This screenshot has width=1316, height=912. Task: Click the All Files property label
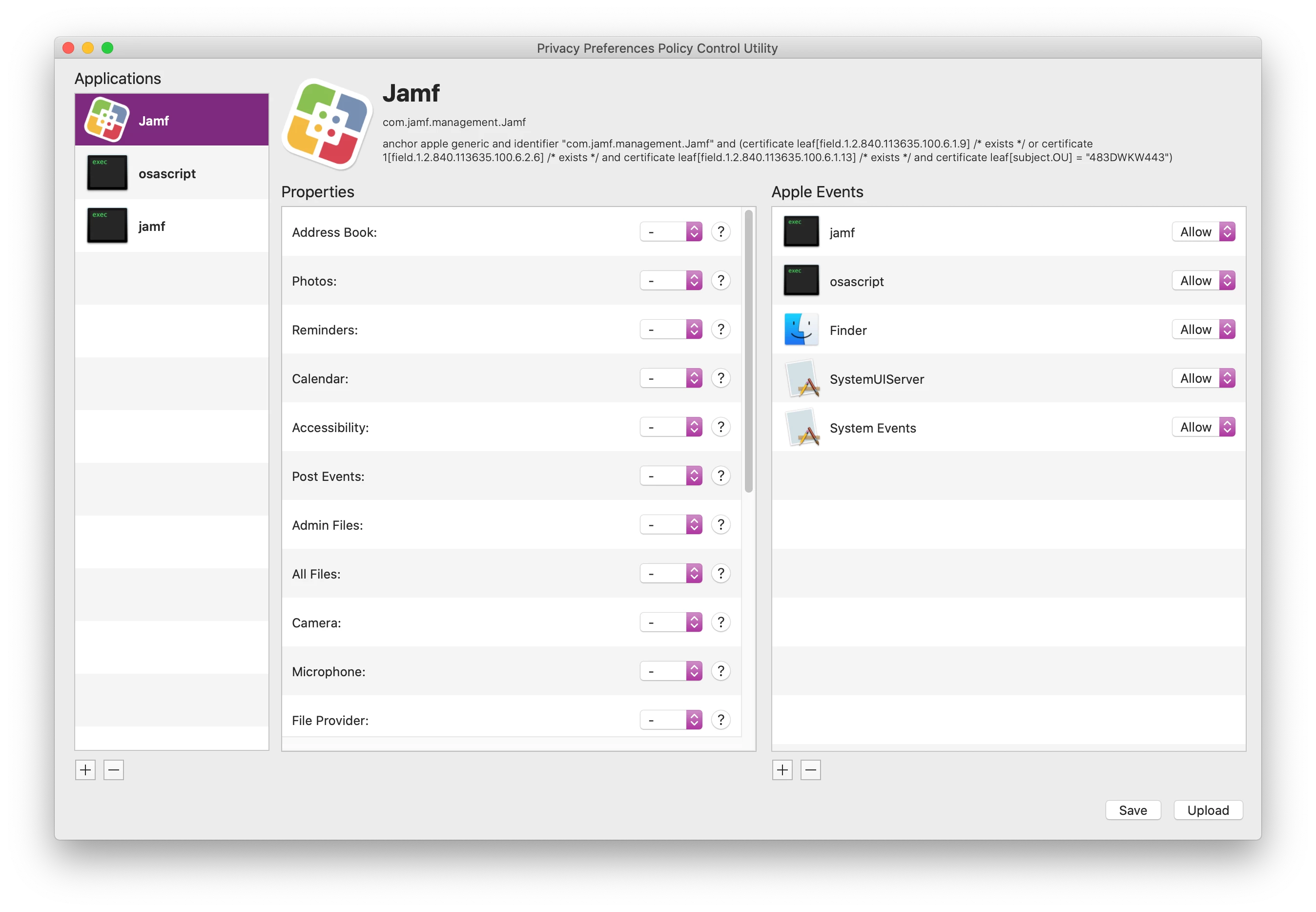[316, 574]
